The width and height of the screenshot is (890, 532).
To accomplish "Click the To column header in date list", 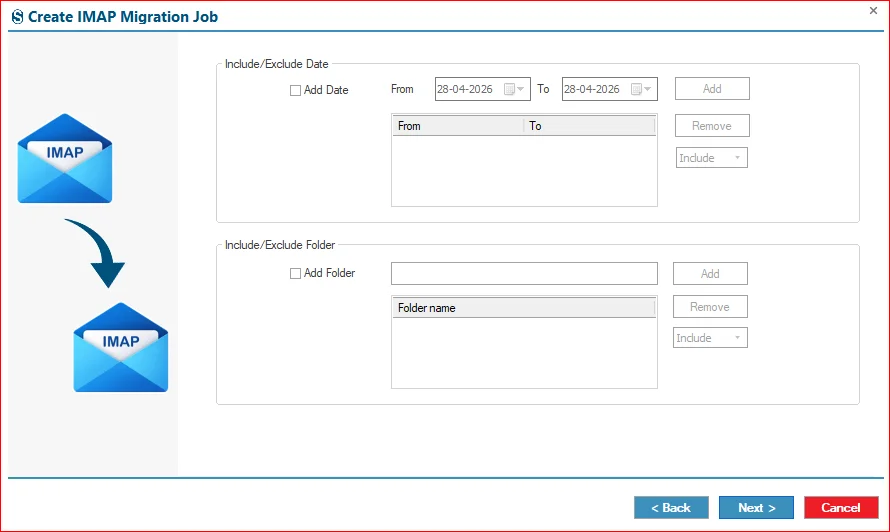I will pyautogui.click(x=589, y=126).
